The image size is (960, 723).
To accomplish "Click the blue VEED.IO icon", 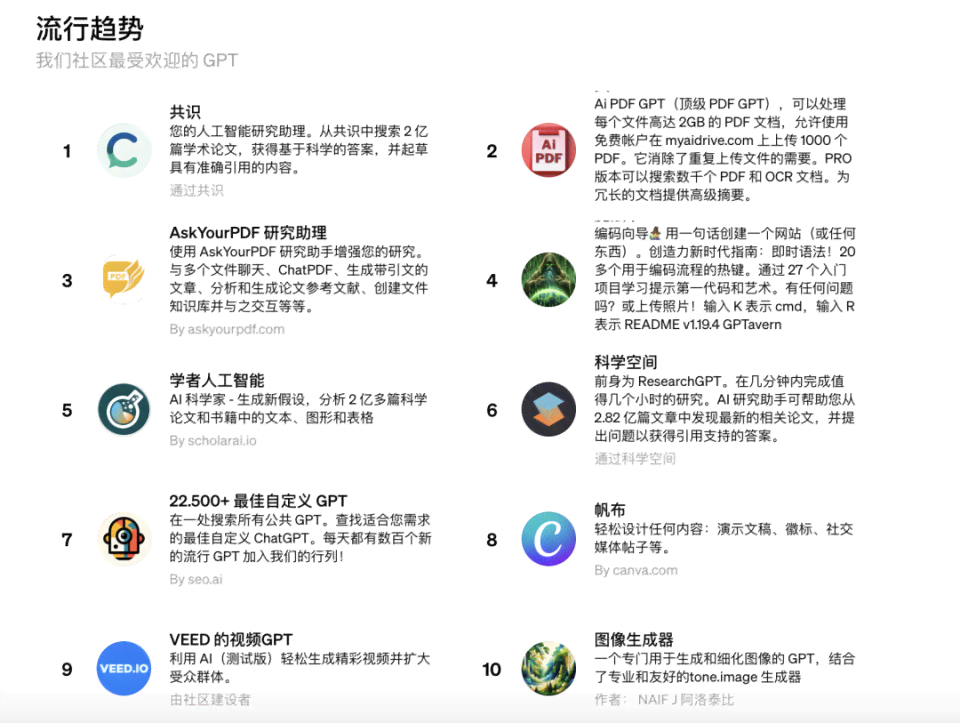I will (x=124, y=669).
